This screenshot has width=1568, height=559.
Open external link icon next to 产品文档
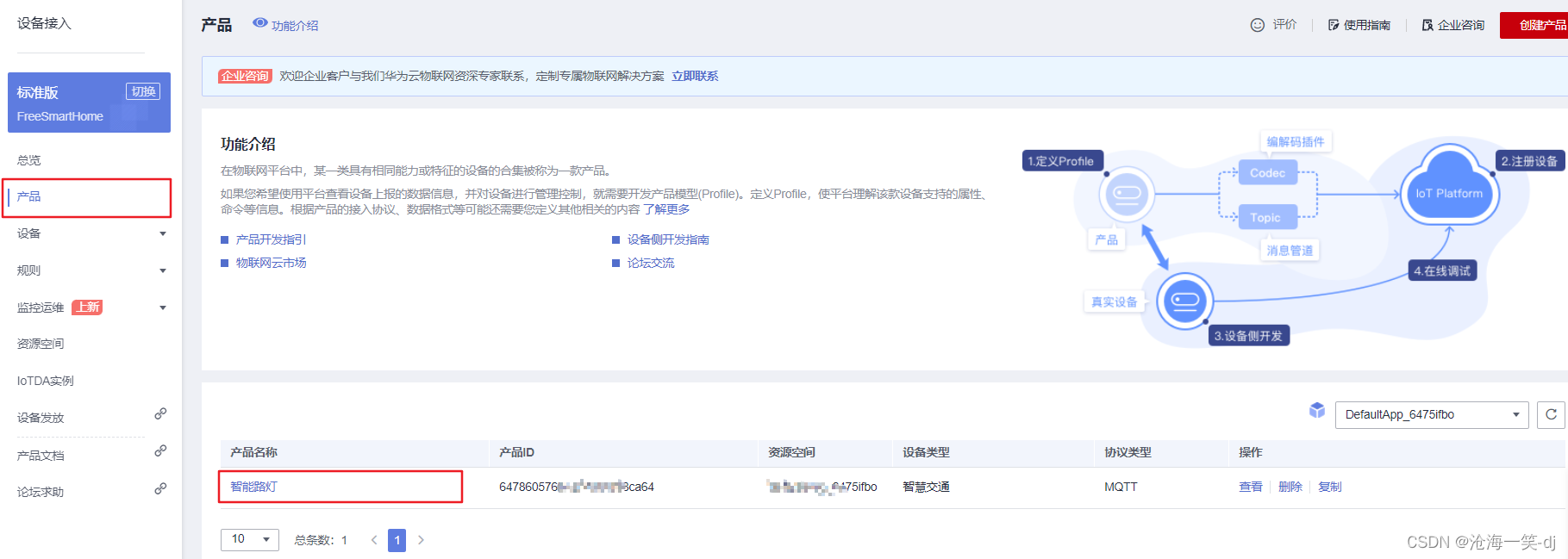point(160,450)
